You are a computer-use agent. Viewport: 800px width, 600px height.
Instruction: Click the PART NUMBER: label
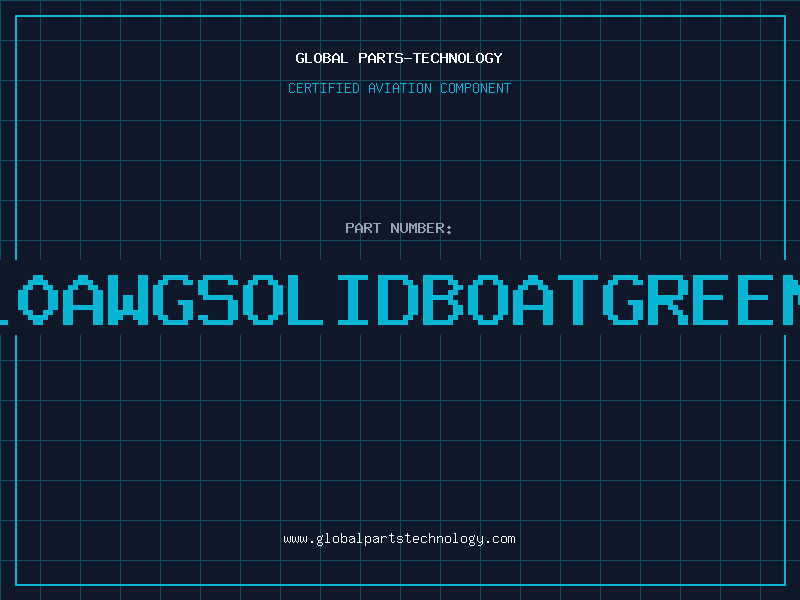pos(399,228)
